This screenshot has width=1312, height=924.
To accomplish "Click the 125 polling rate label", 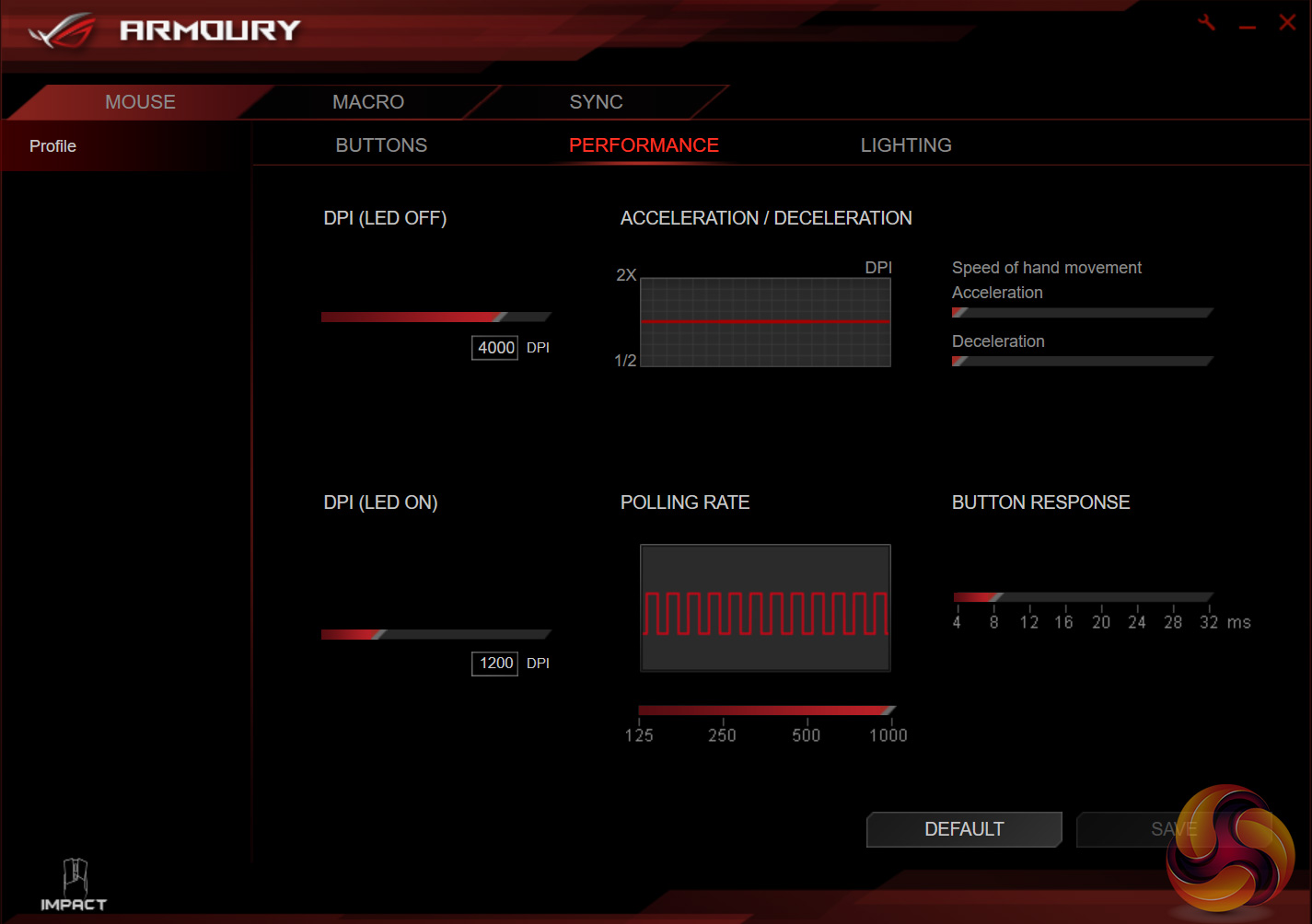I will (639, 735).
